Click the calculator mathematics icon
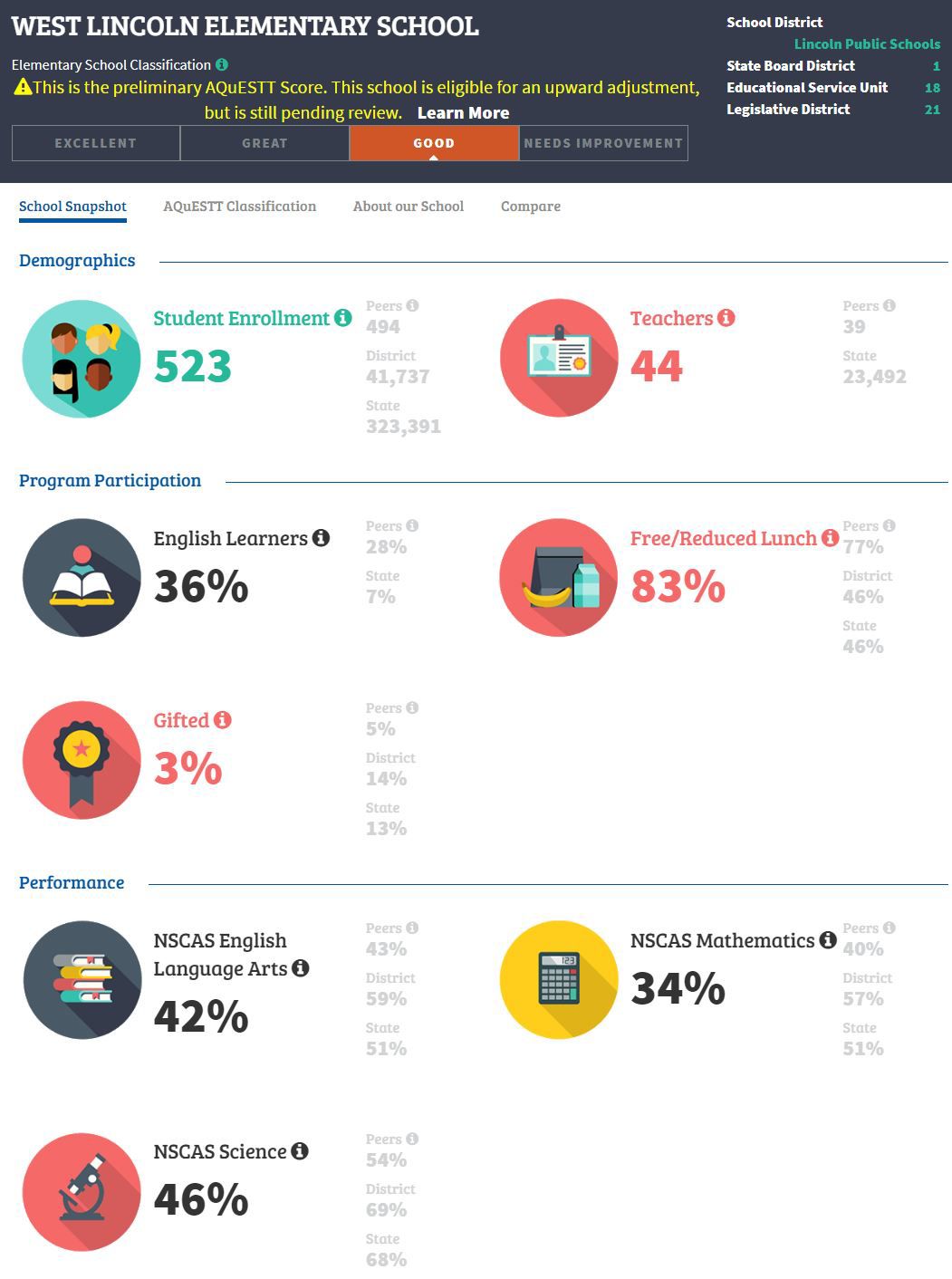Image resolution: width=952 pixels, height=1279 pixels. (559, 980)
